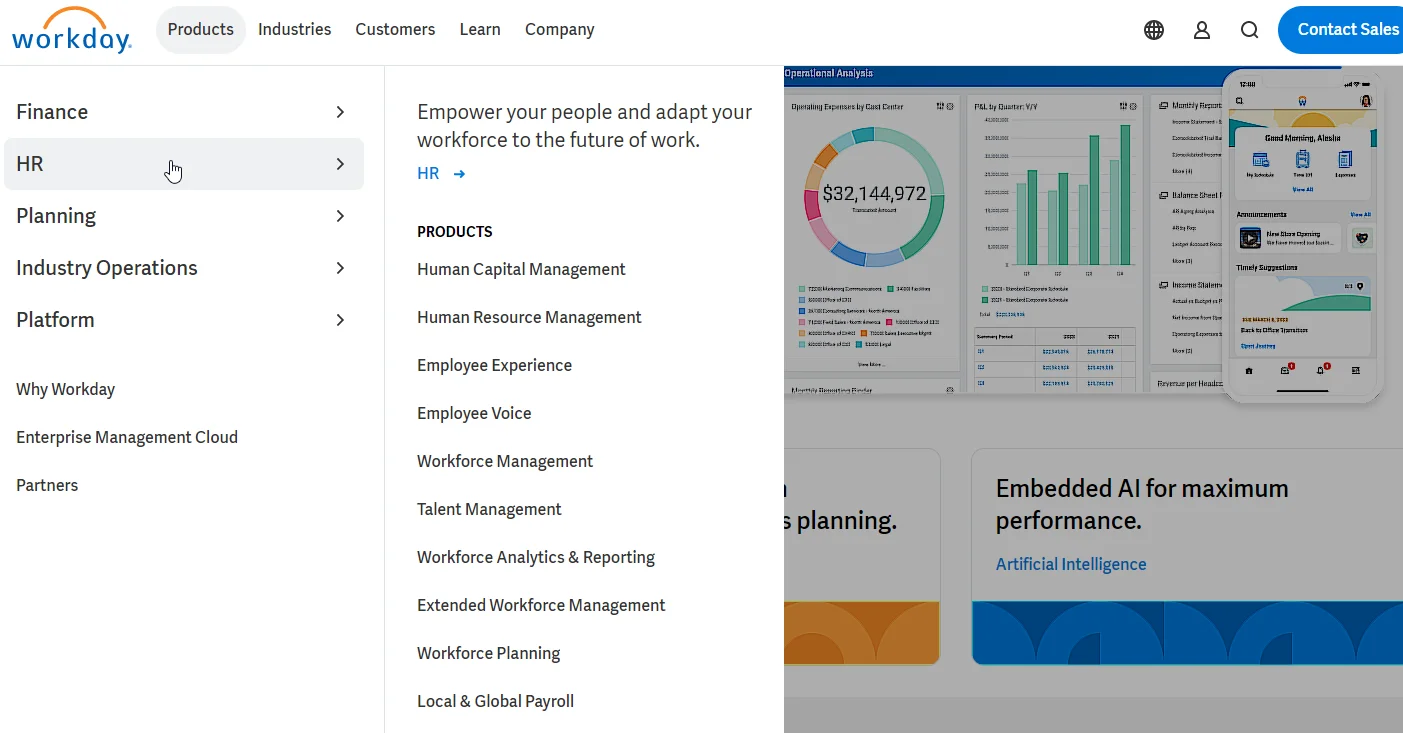
Task: Open Workforce Planning product
Action: click(488, 653)
